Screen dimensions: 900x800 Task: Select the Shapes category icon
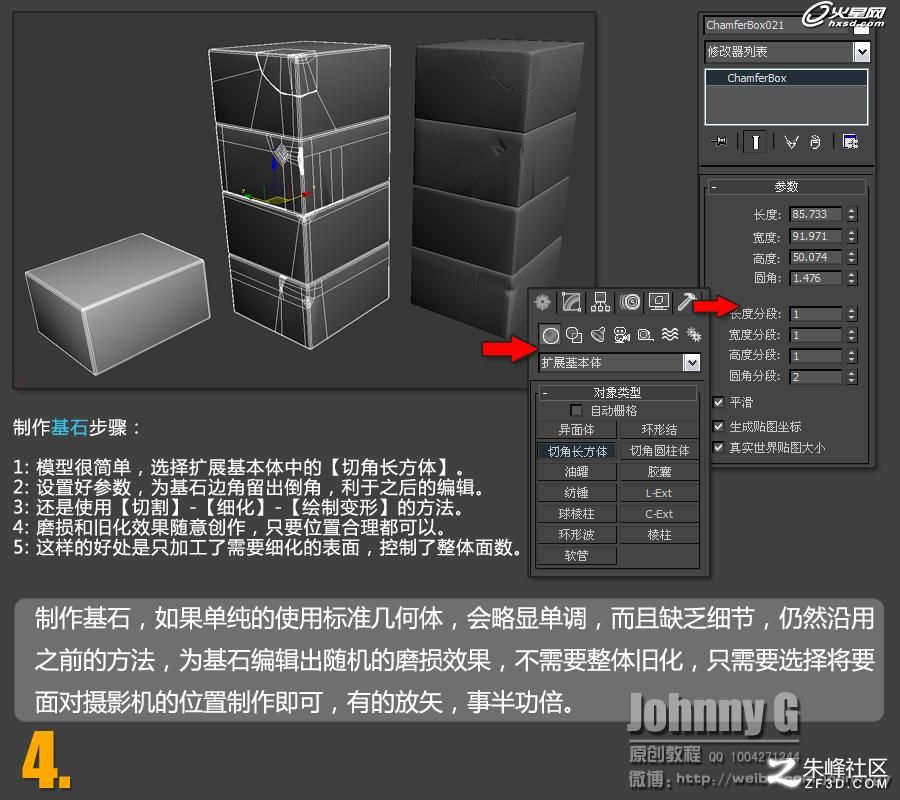click(574, 335)
